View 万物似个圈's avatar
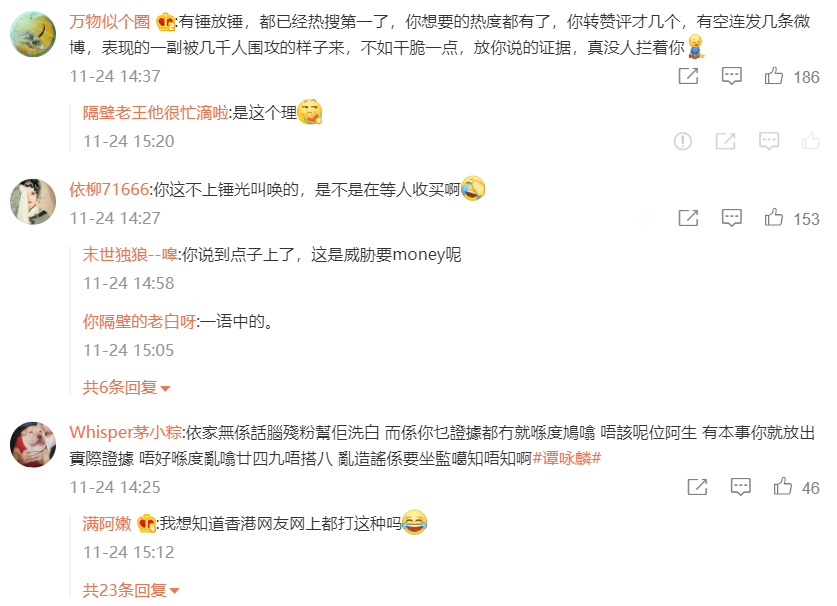Image resolution: width=837 pixels, height=606 pixels. [x=33, y=34]
